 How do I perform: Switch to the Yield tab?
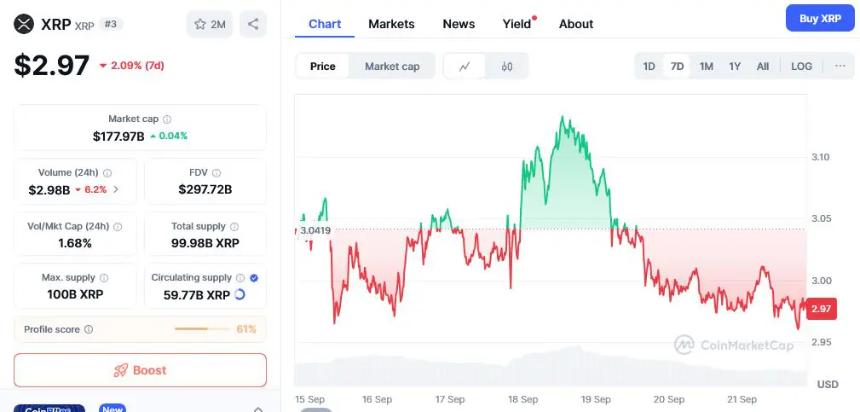(x=517, y=23)
